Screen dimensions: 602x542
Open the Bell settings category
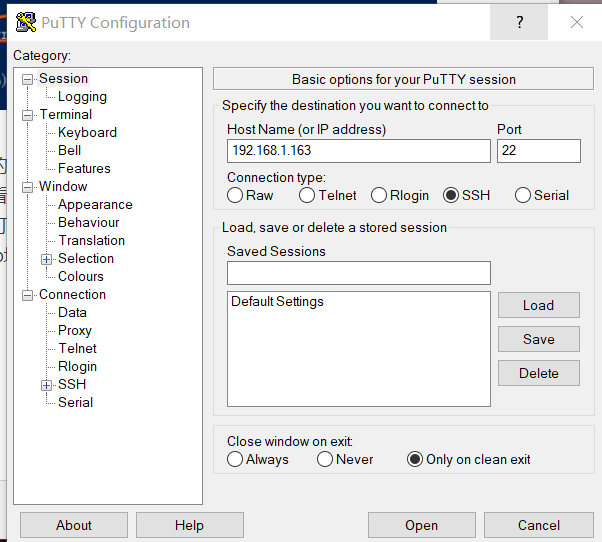click(x=69, y=150)
